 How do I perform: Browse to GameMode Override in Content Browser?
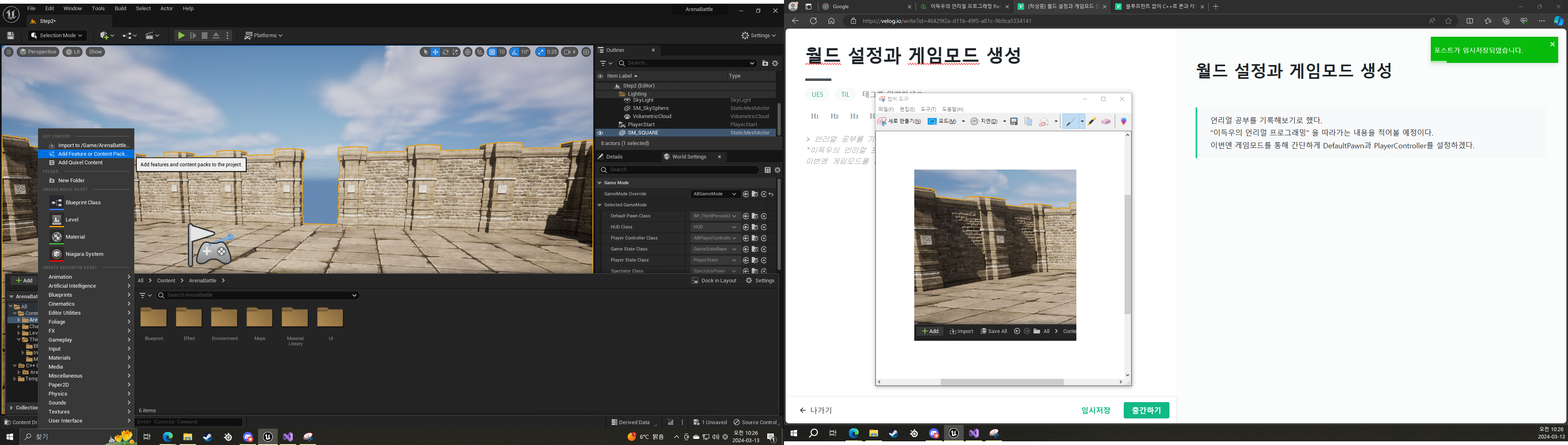755,194
